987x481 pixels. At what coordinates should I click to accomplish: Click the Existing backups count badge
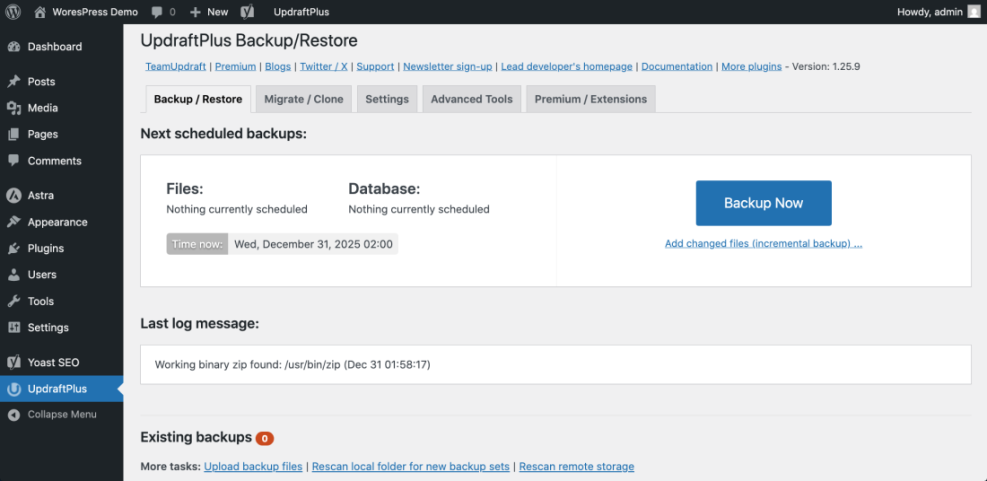click(265, 438)
